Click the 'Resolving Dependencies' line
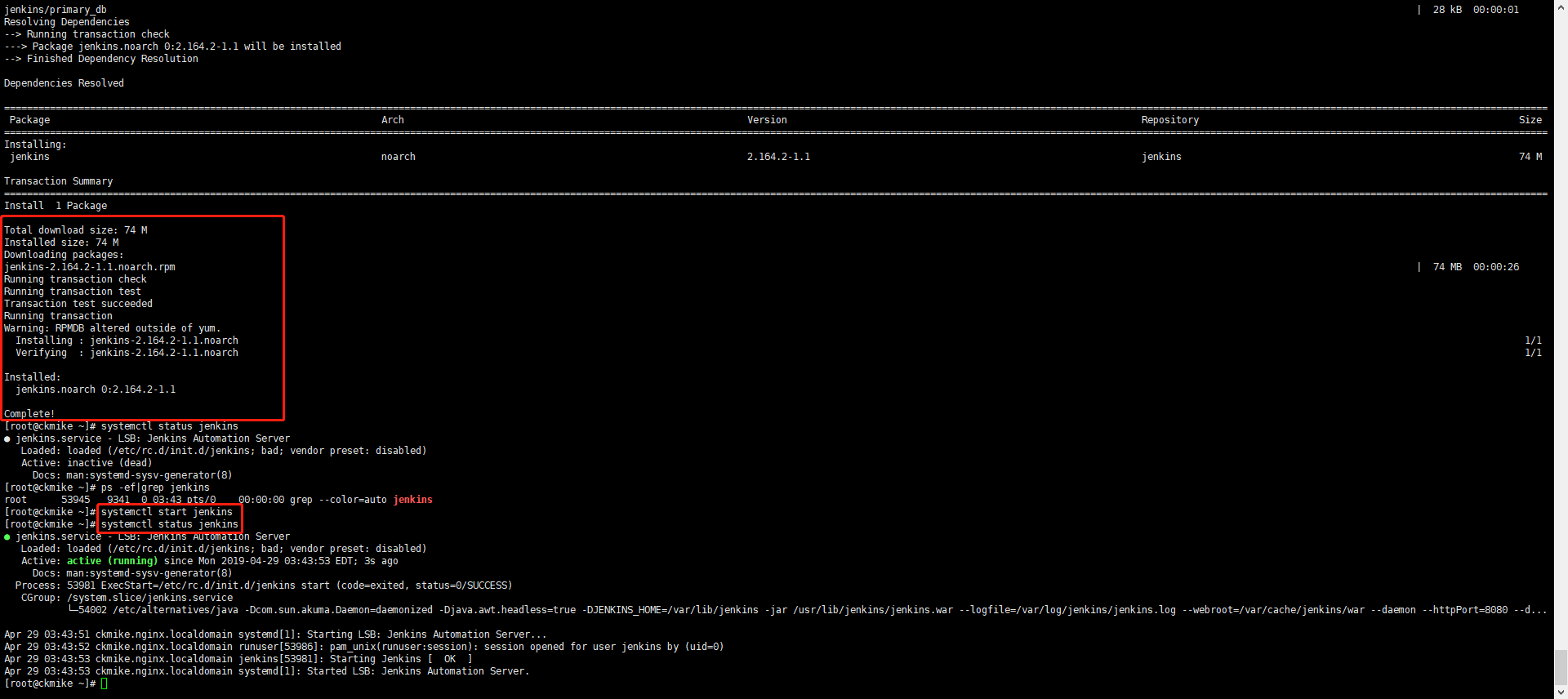 coord(67,22)
